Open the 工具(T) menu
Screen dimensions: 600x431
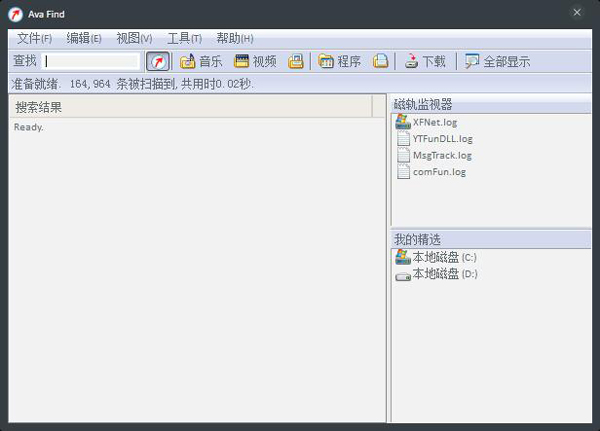[x=184, y=38]
